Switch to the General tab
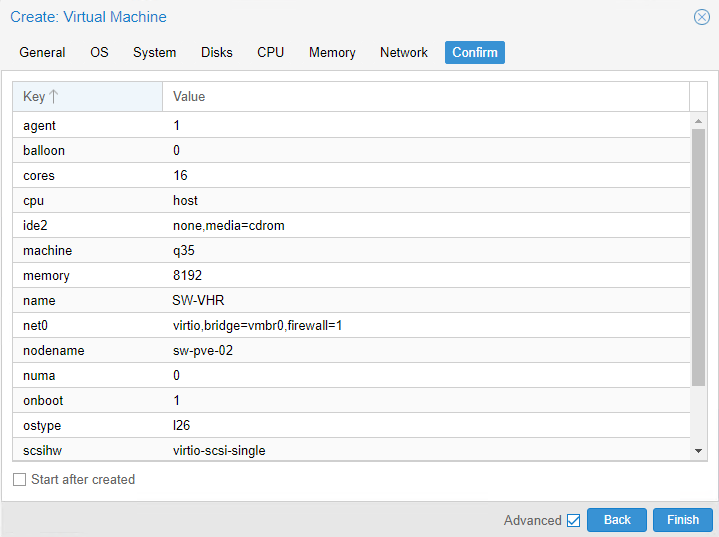Image resolution: width=719 pixels, height=537 pixels. coord(42,52)
